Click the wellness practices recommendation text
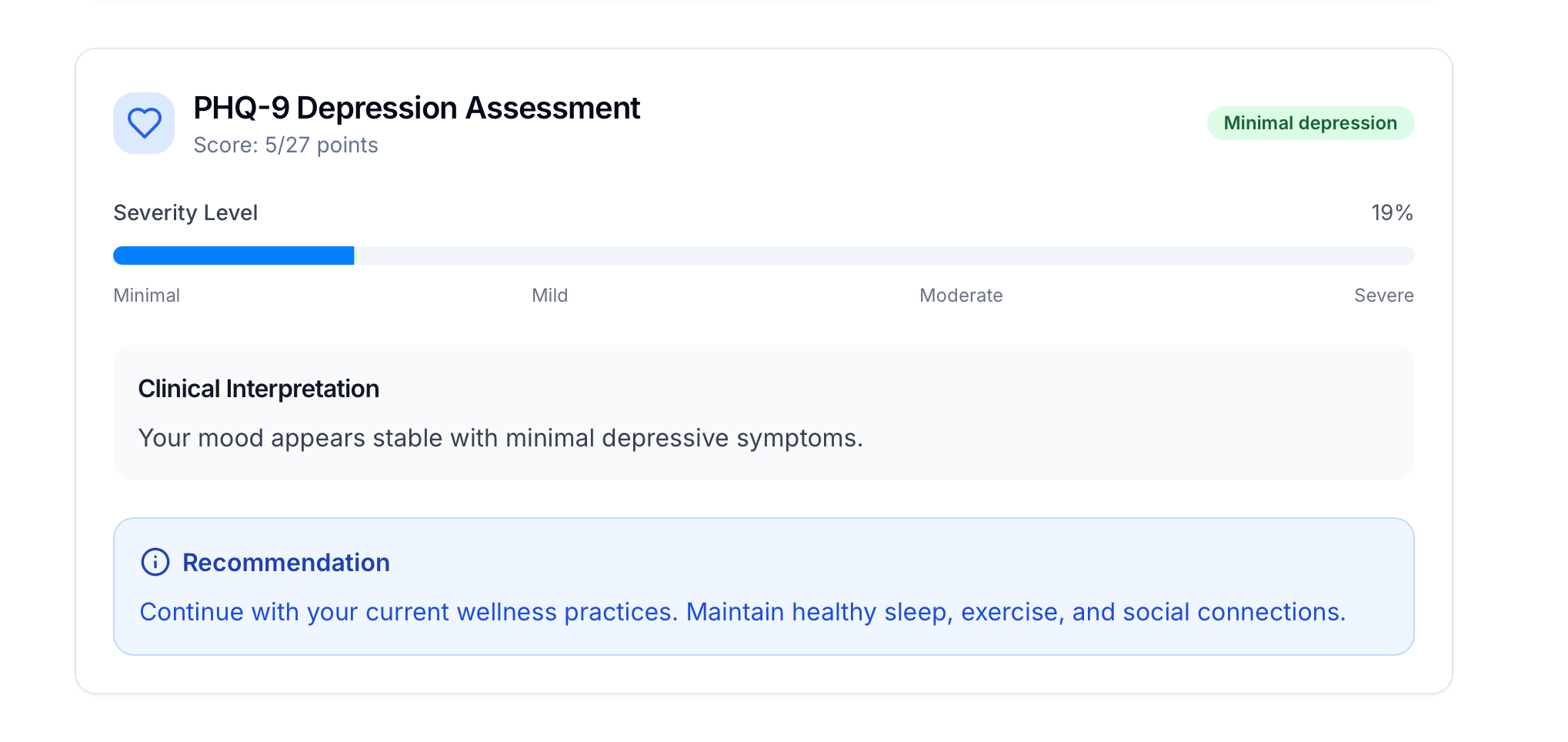The width and height of the screenshot is (1568, 742). point(742,613)
